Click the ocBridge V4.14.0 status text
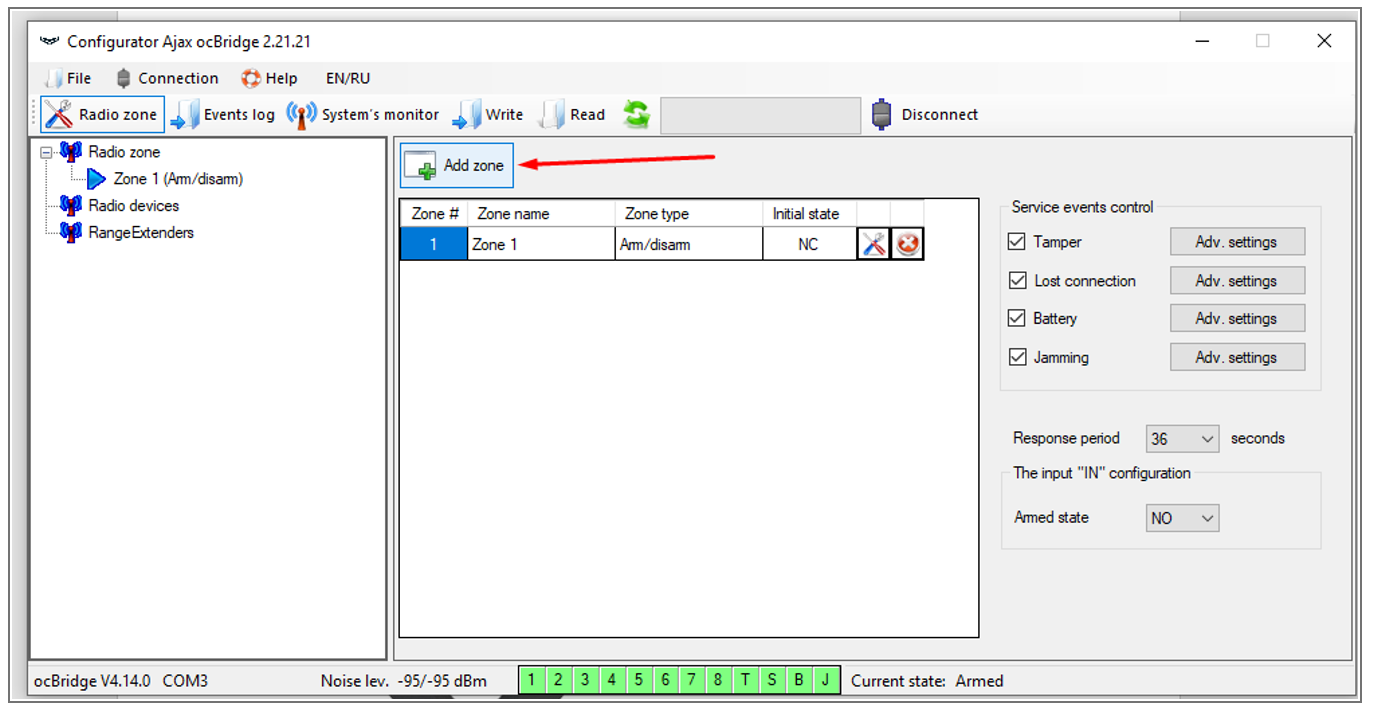The image size is (1373, 710). click(x=92, y=681)
